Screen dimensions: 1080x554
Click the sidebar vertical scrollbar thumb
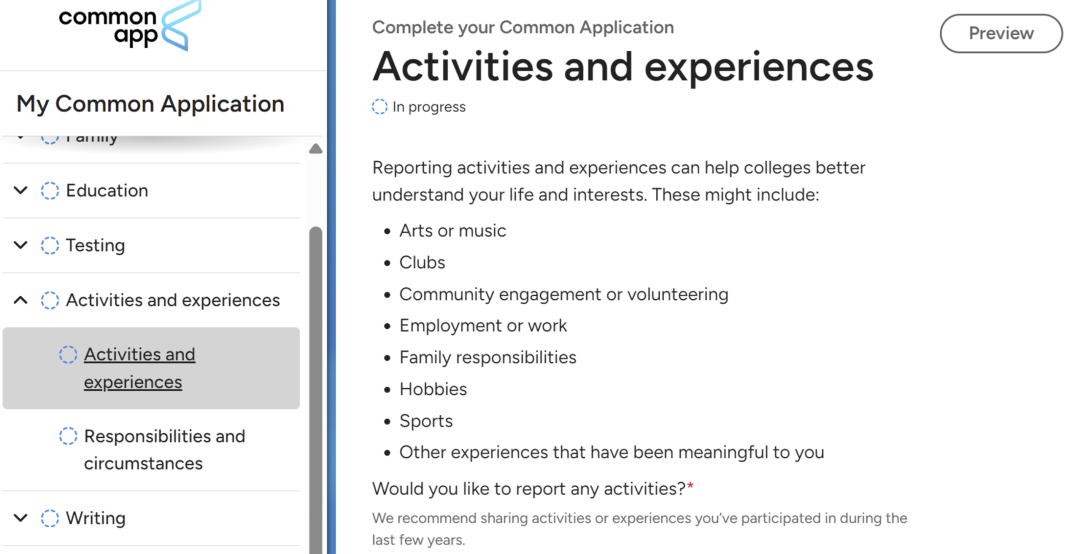pyautogui.click(x=315, y=389)
